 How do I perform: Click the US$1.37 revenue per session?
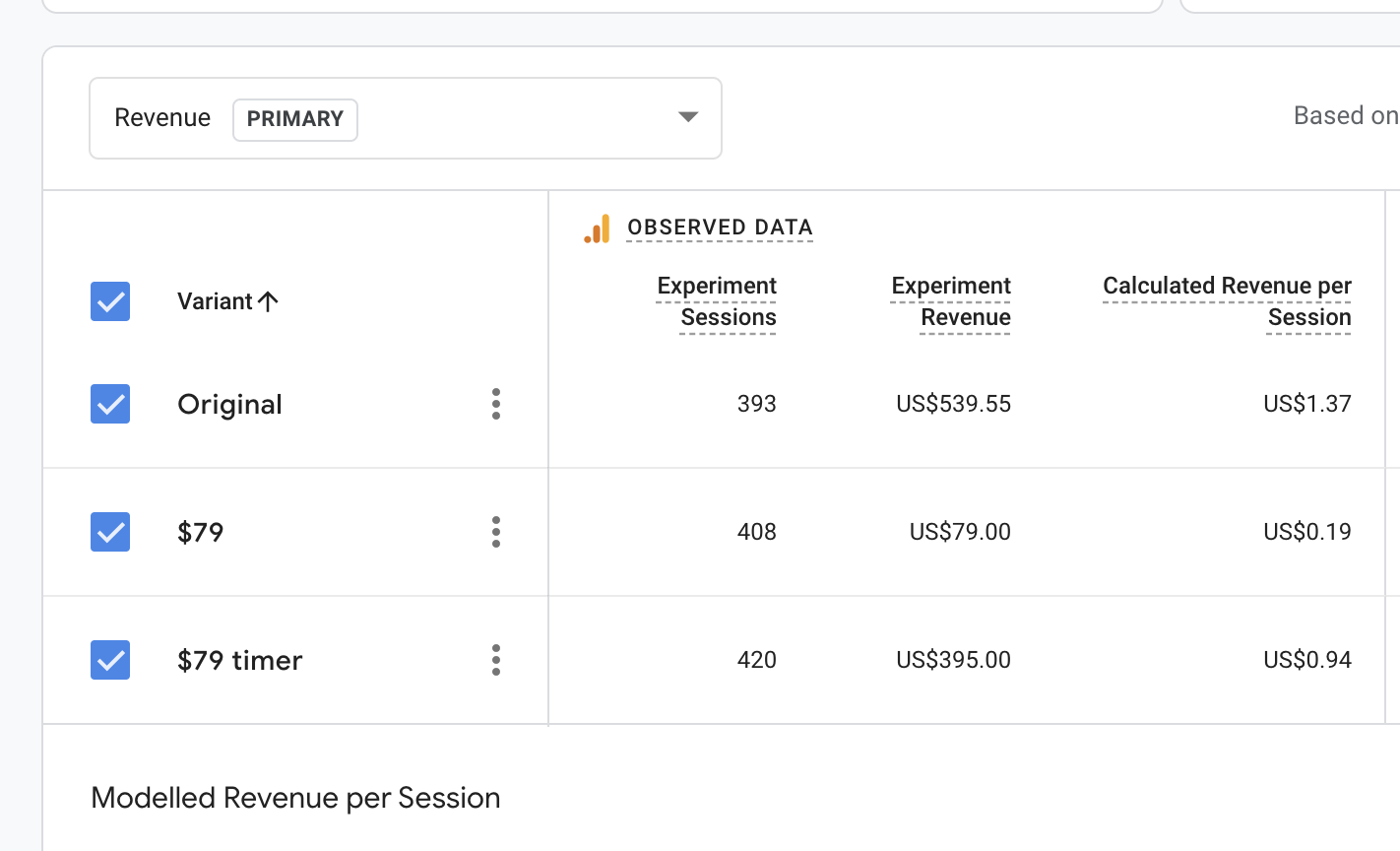[x=1307, y=404]
